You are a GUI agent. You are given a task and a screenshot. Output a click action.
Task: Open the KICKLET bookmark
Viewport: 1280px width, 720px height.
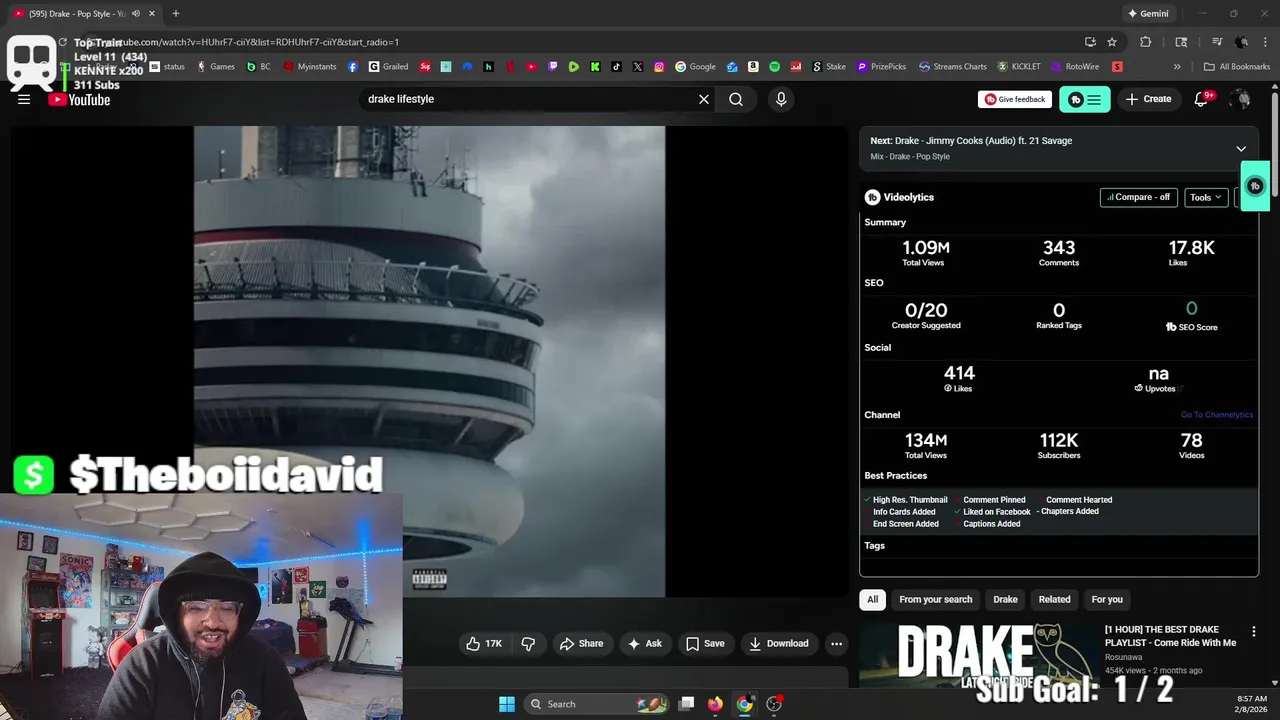tap(1018, 67)
